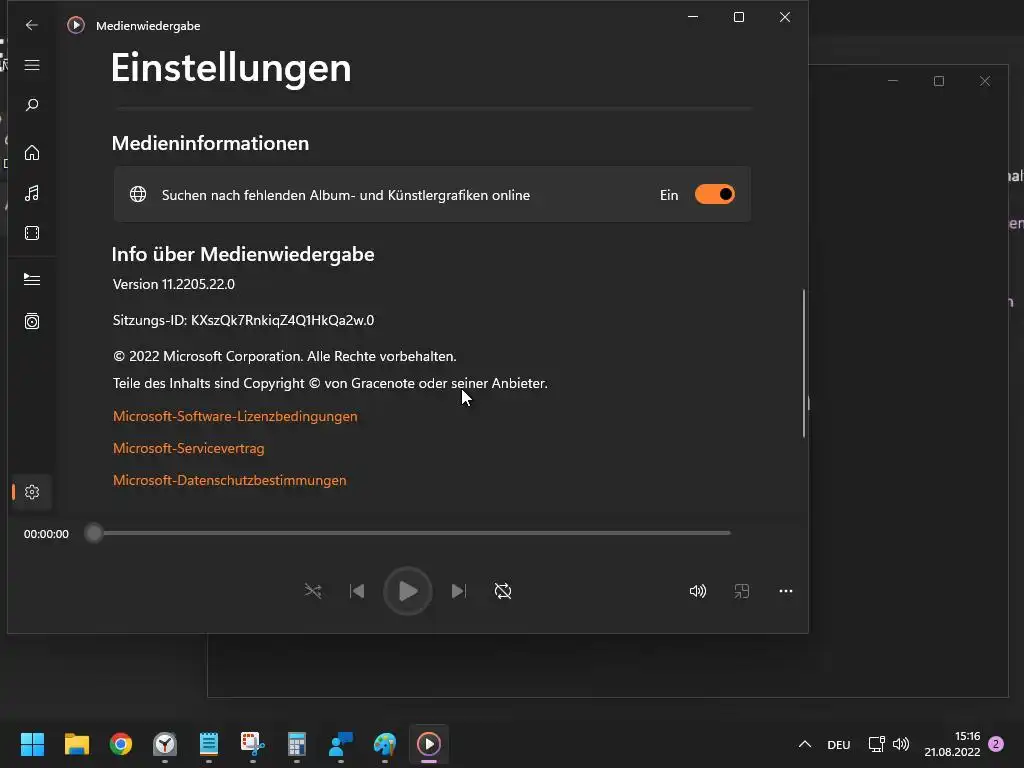The image size is (1024, 768).
Task: Skip to previous track
Action: [x=357, y=591]
